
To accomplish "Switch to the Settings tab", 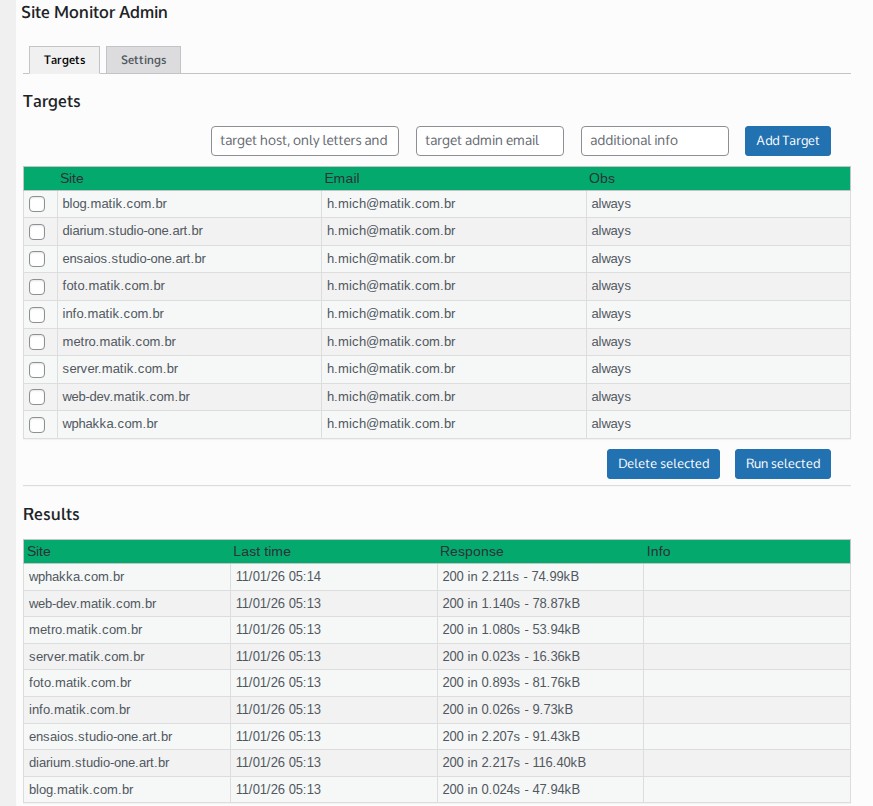I will 143,60.
